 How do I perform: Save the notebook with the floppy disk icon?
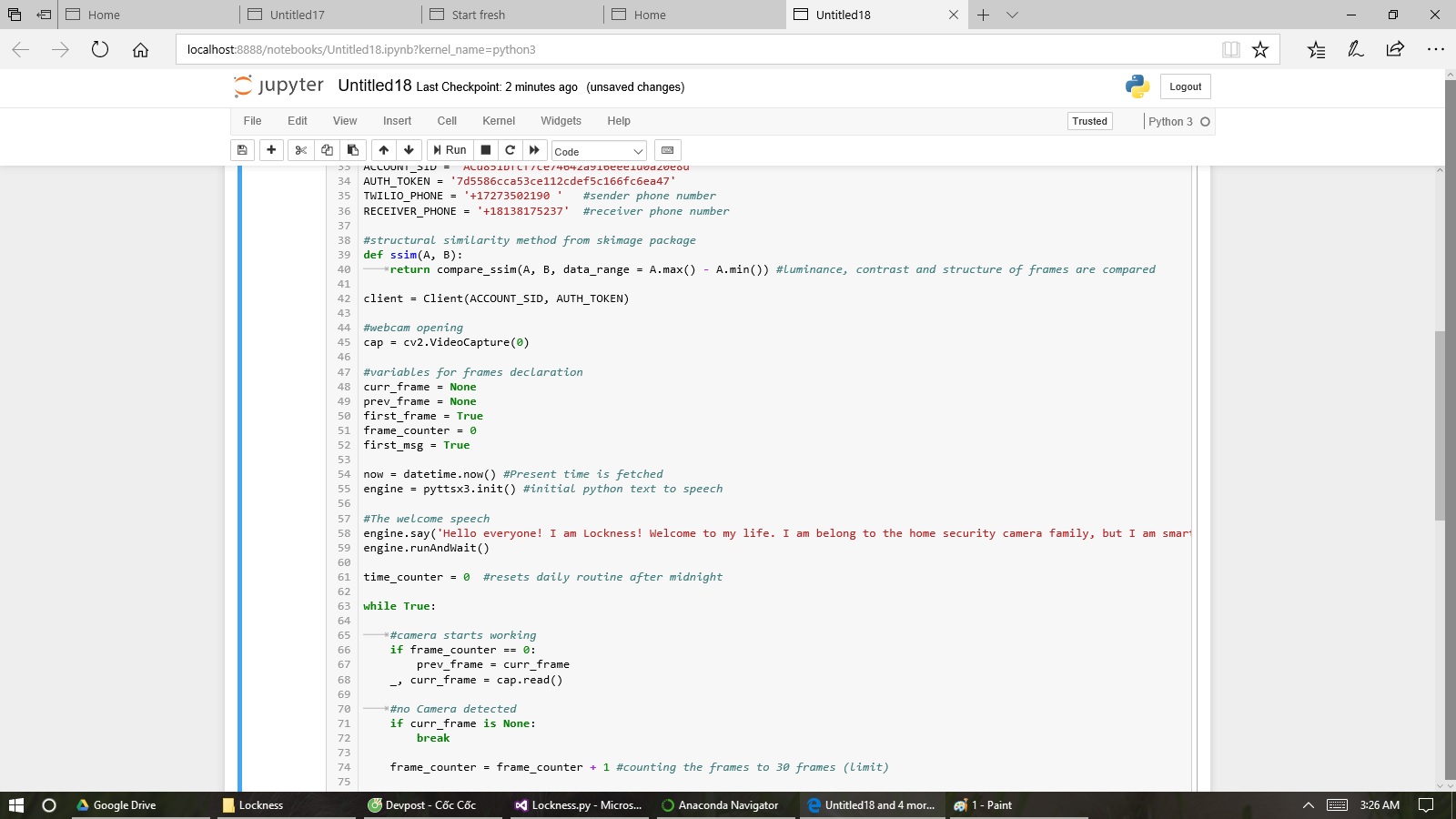click(242, 150)
